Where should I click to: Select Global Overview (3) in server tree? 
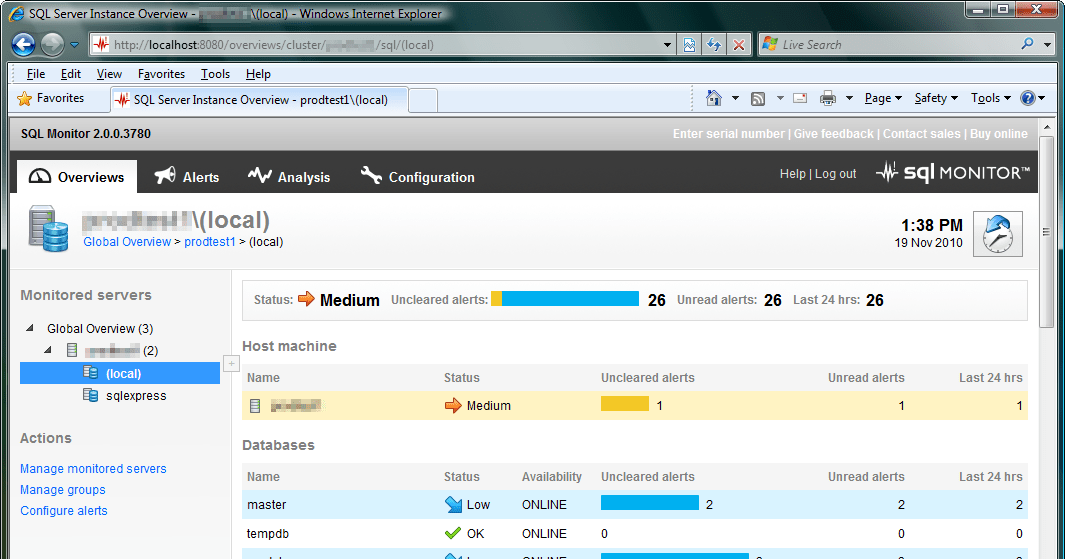tap(100, 329)
